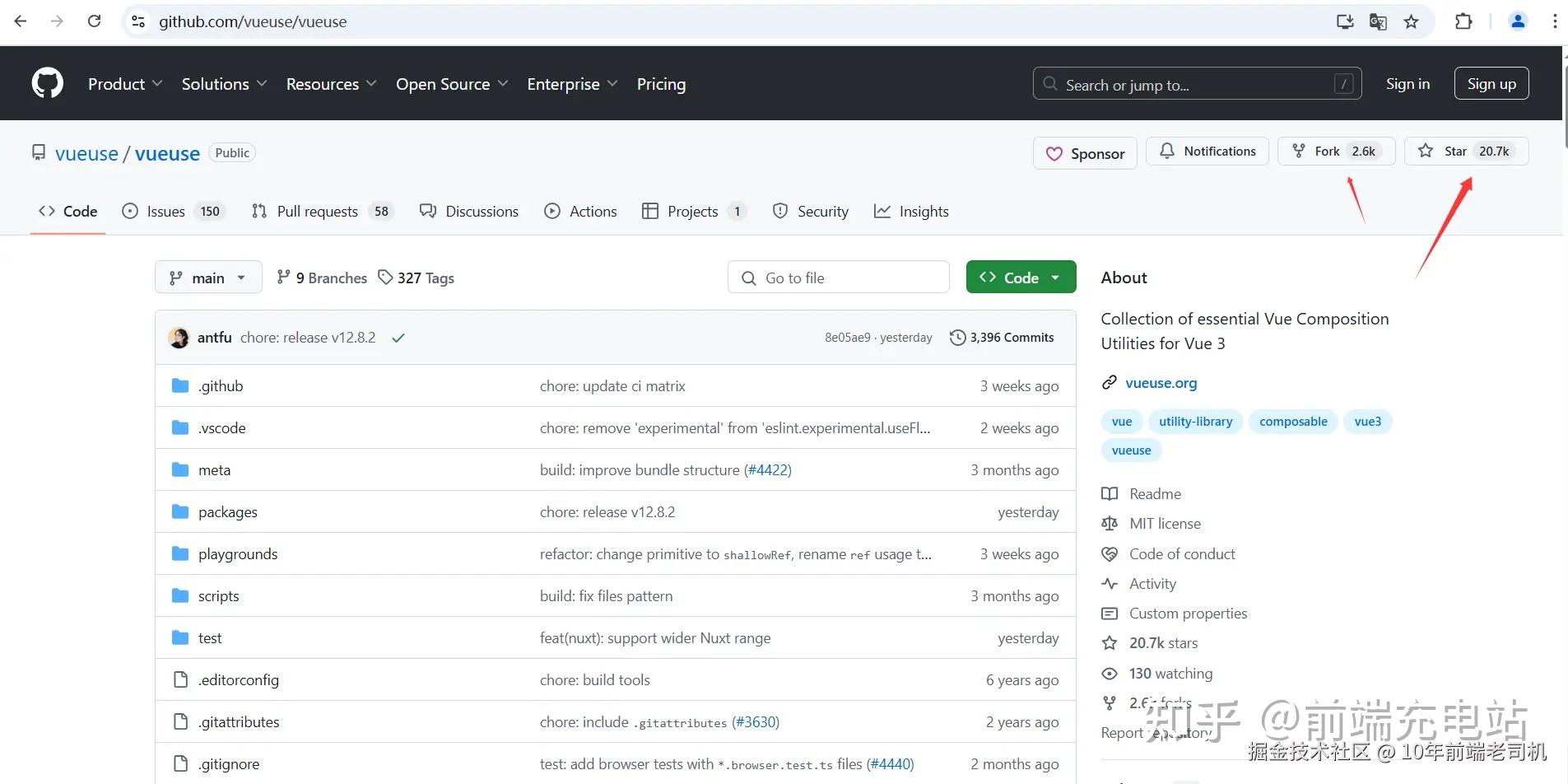Open the Security tab
The height and width of the screenshot is (784, 1568).
[810, 212]
